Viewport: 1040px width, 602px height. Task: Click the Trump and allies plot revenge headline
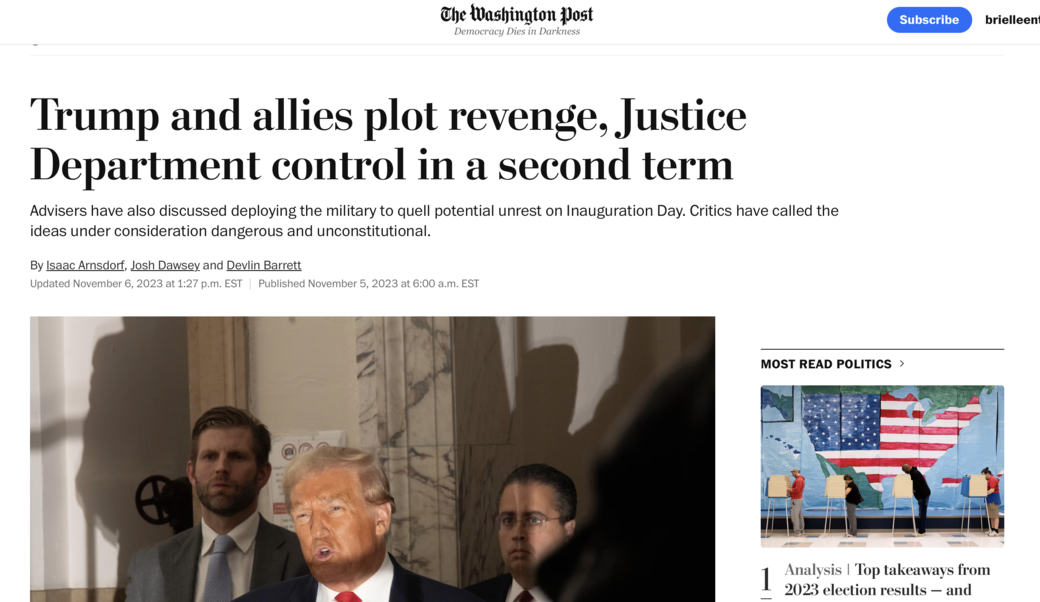[x=388, y=139]
